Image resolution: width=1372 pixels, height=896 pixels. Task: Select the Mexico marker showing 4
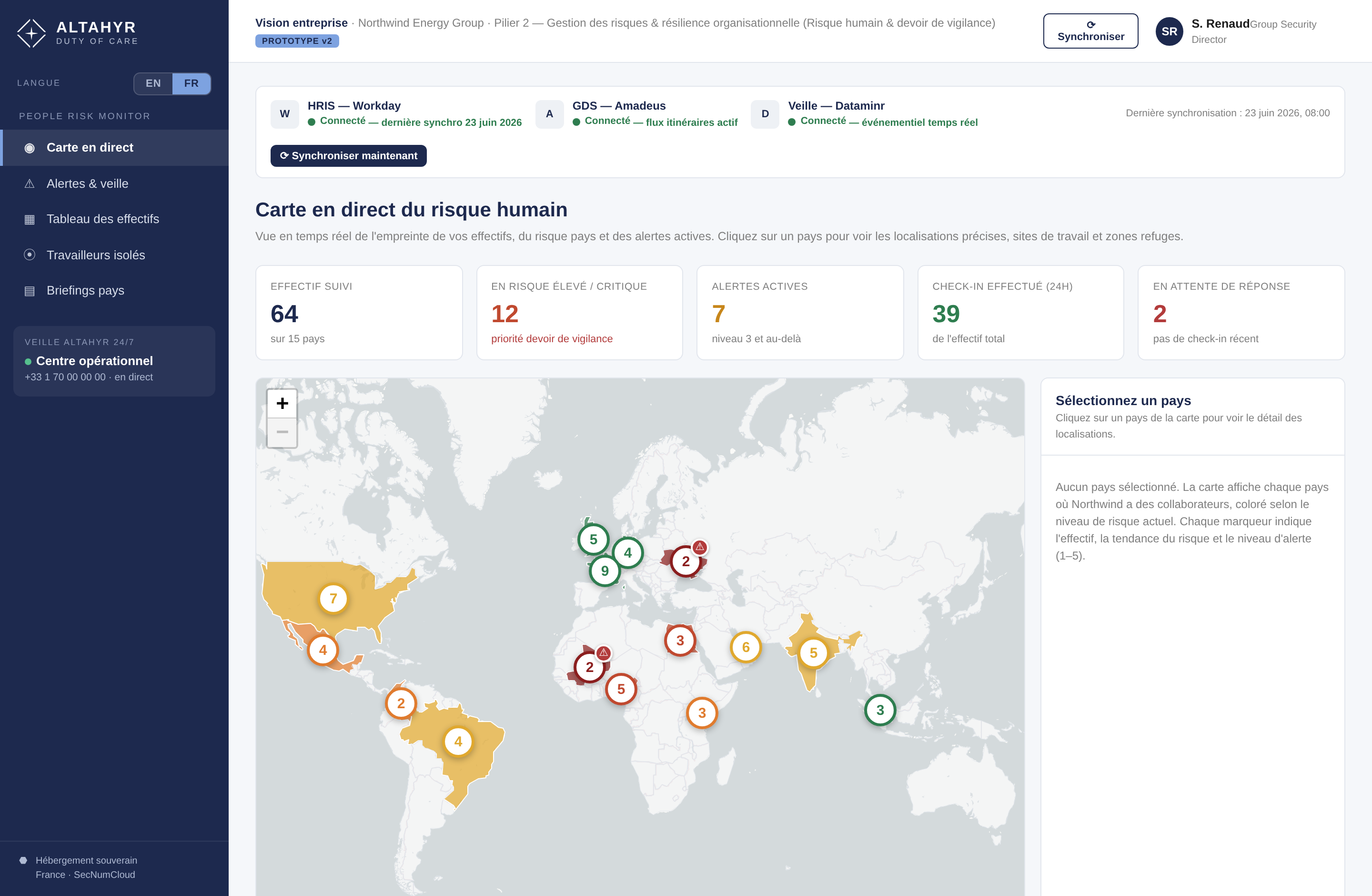(x=323, y=651)
